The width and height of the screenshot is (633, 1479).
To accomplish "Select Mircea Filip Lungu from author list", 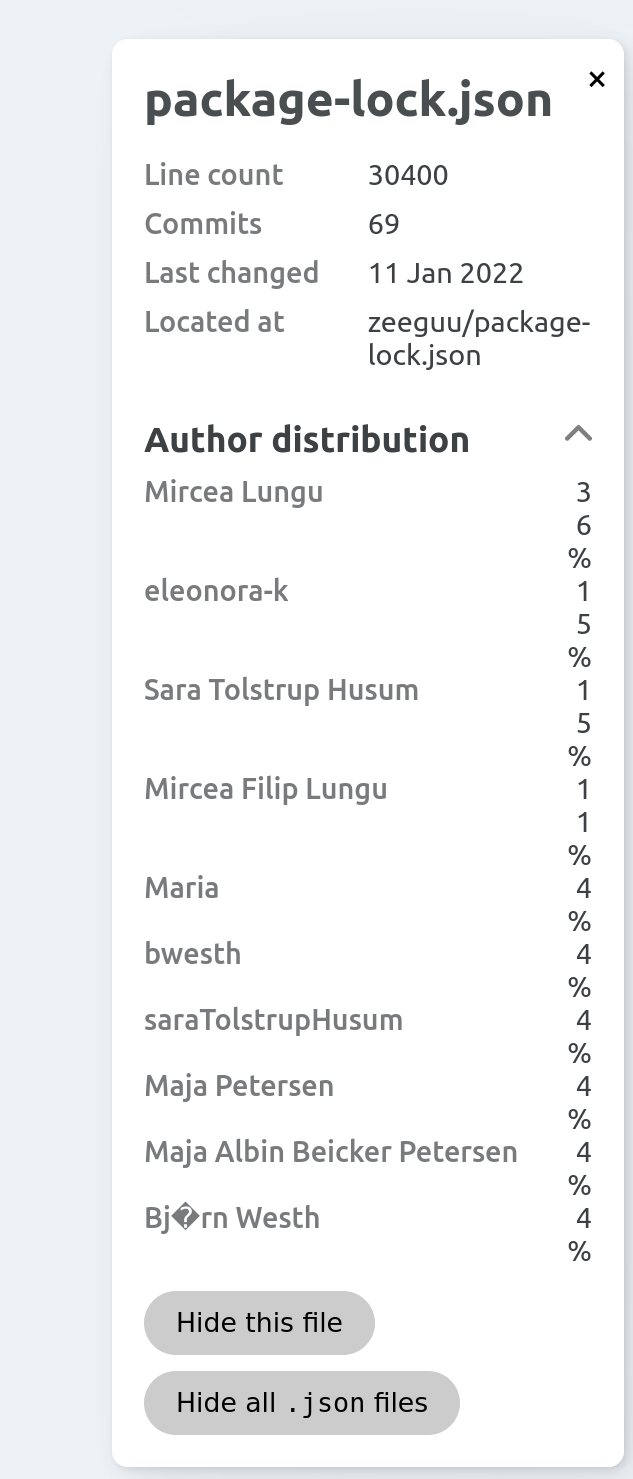I will click(266, 788).
